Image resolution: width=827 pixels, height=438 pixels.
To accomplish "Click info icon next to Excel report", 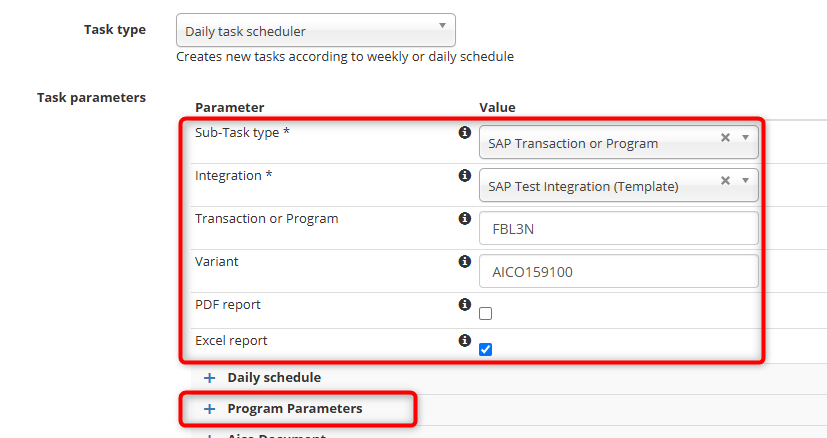I will click(x=464, y=340).
